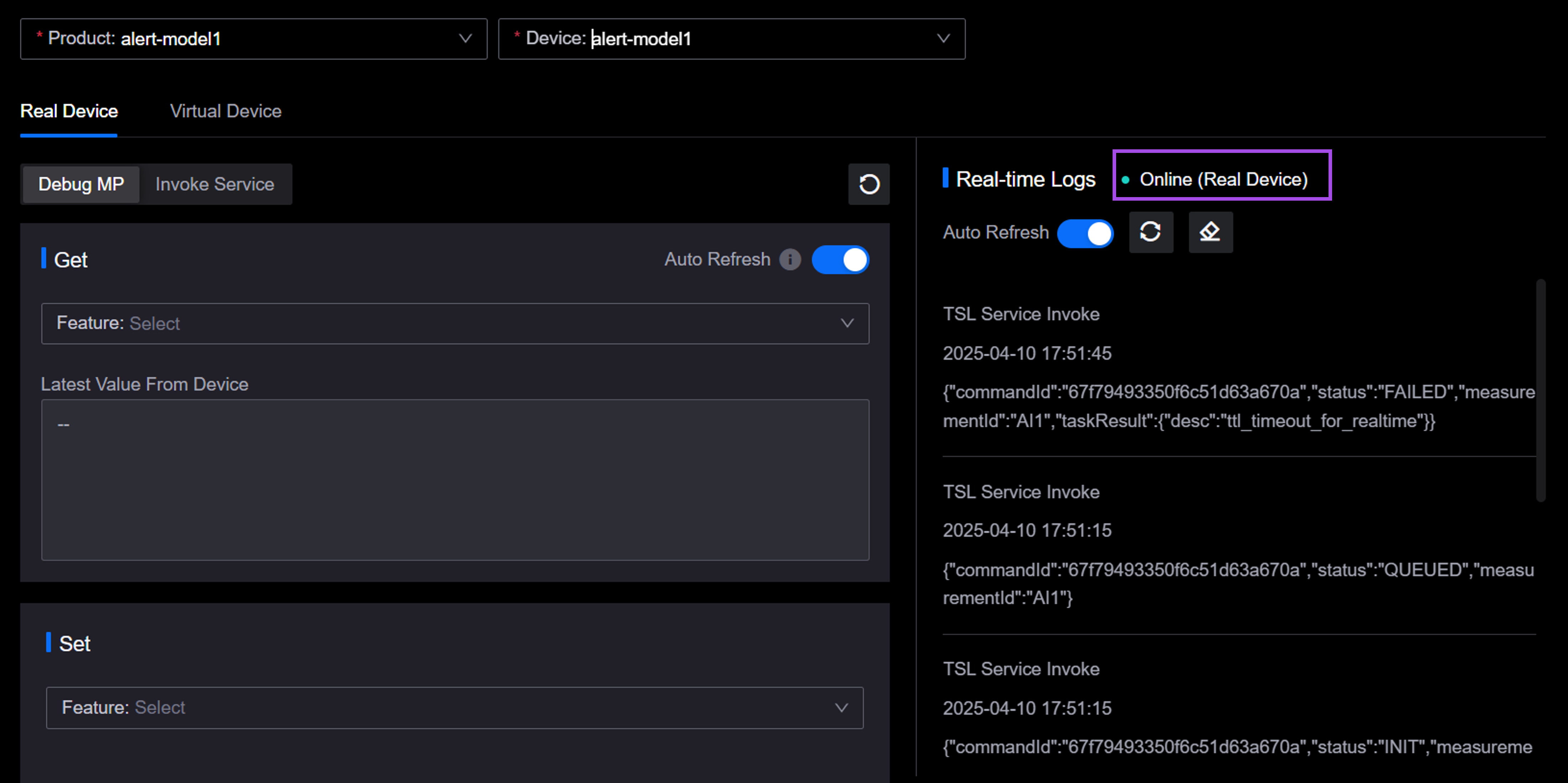Screen dimensions: 1568x783
Task: Click Auto Refresh info icon in Get
Action: [x=790, y=259]
